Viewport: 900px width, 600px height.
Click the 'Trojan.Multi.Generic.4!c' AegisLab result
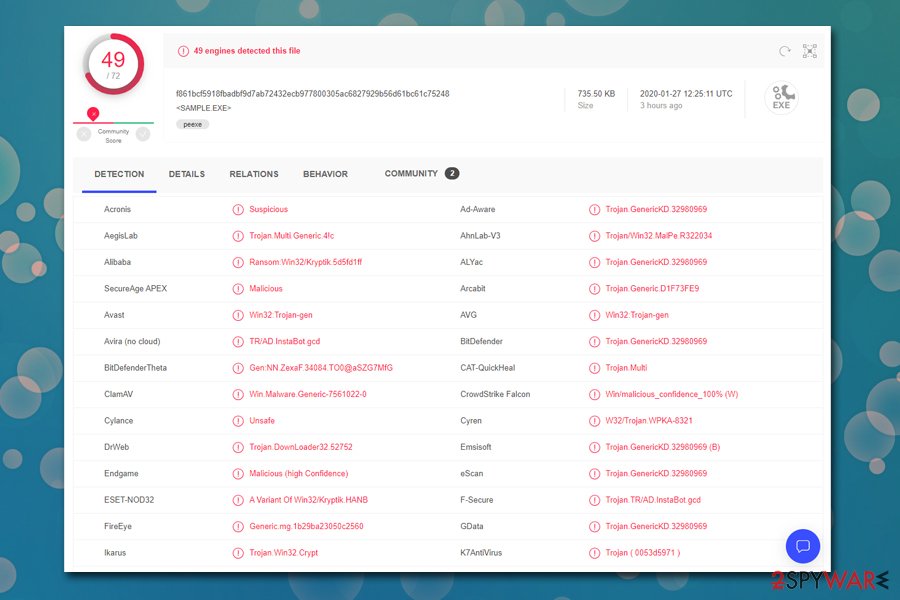pos(292,235)
